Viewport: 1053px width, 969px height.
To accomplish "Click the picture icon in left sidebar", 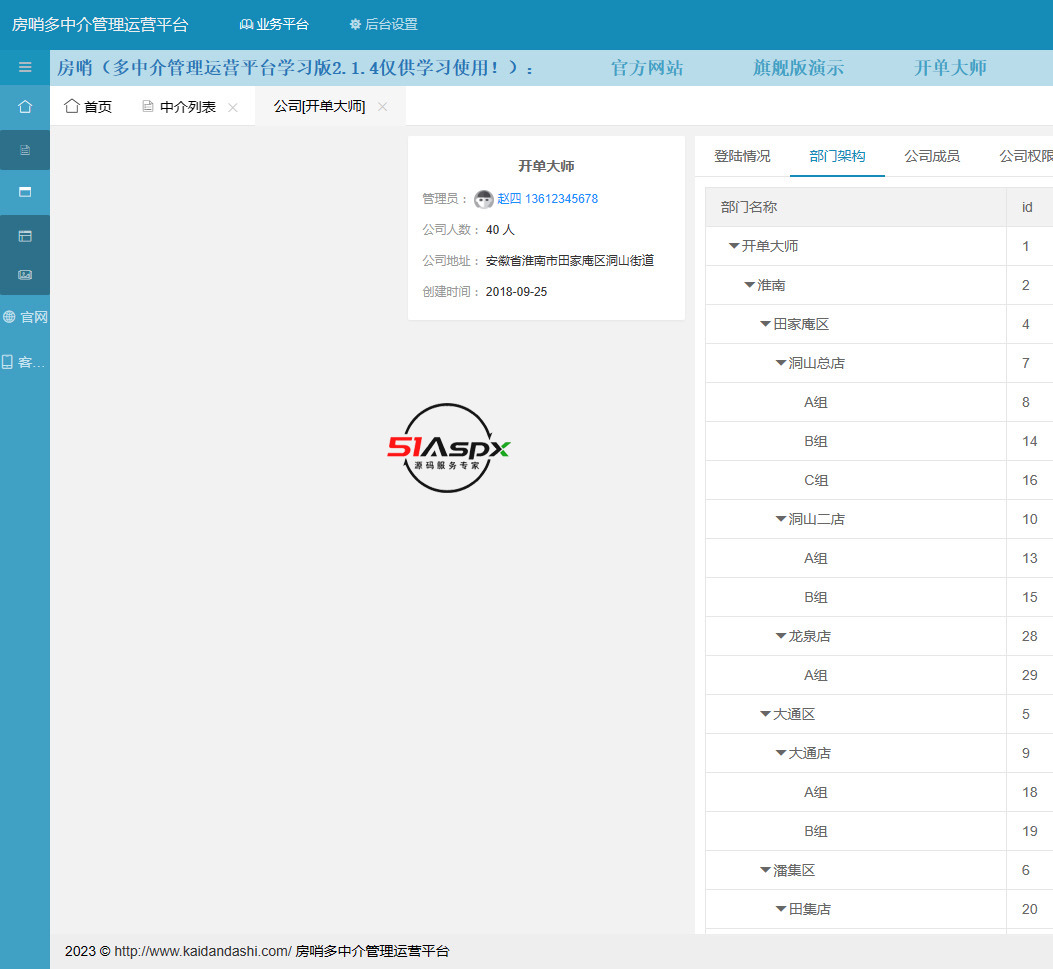I will [x=25, y=274].
